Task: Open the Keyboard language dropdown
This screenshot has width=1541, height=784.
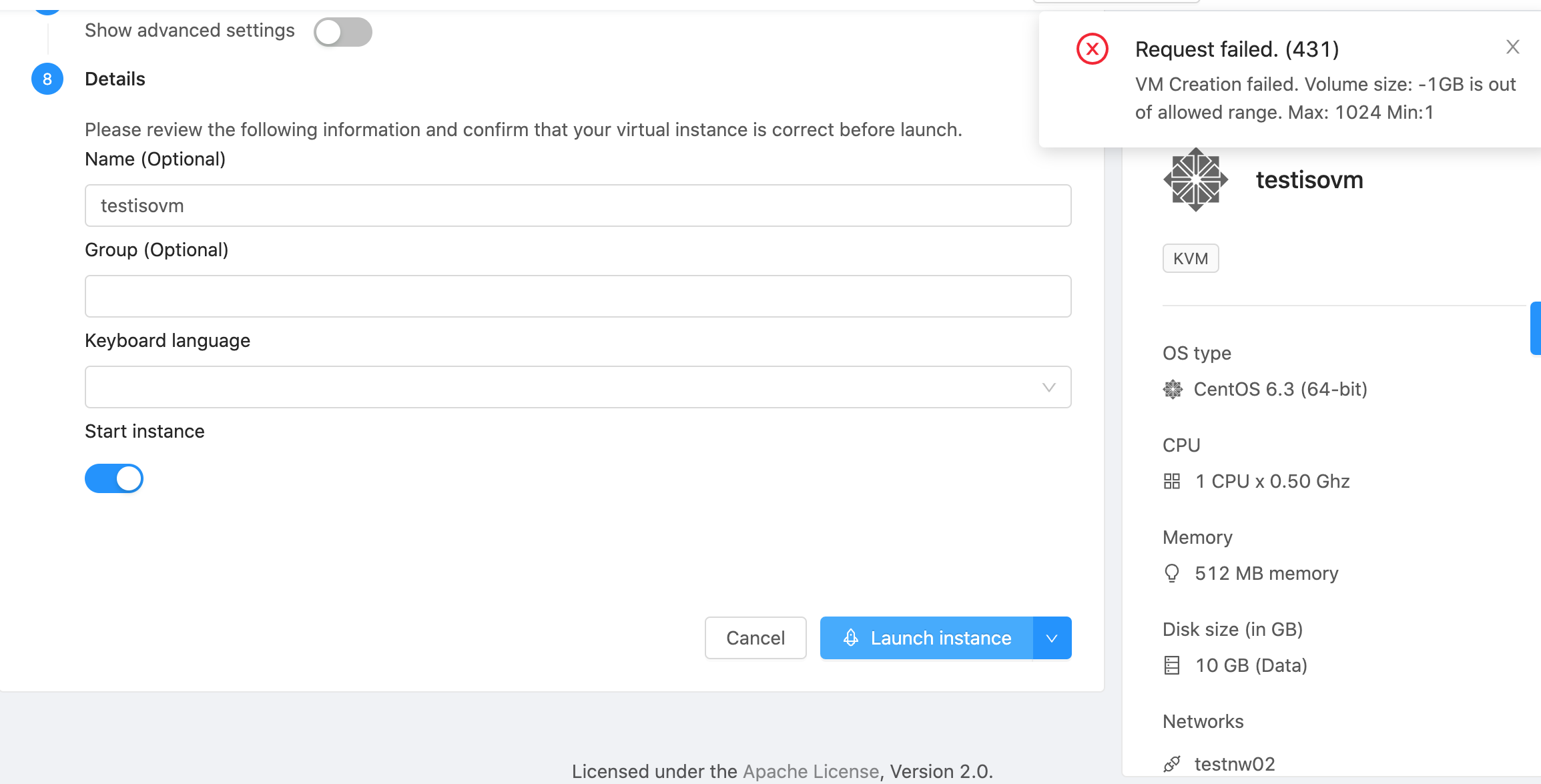Action: [578, 387]
